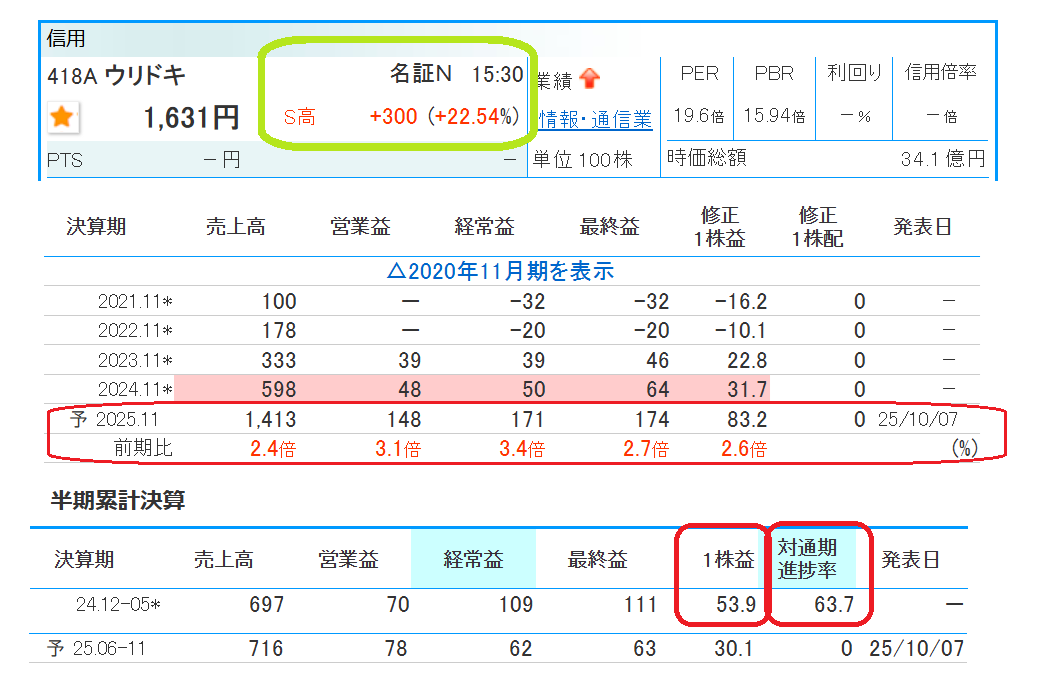Viewport: 1045px width, 693px height.
Task: Click the 半期累計決算 section heading
Action: tap(118, 501)
